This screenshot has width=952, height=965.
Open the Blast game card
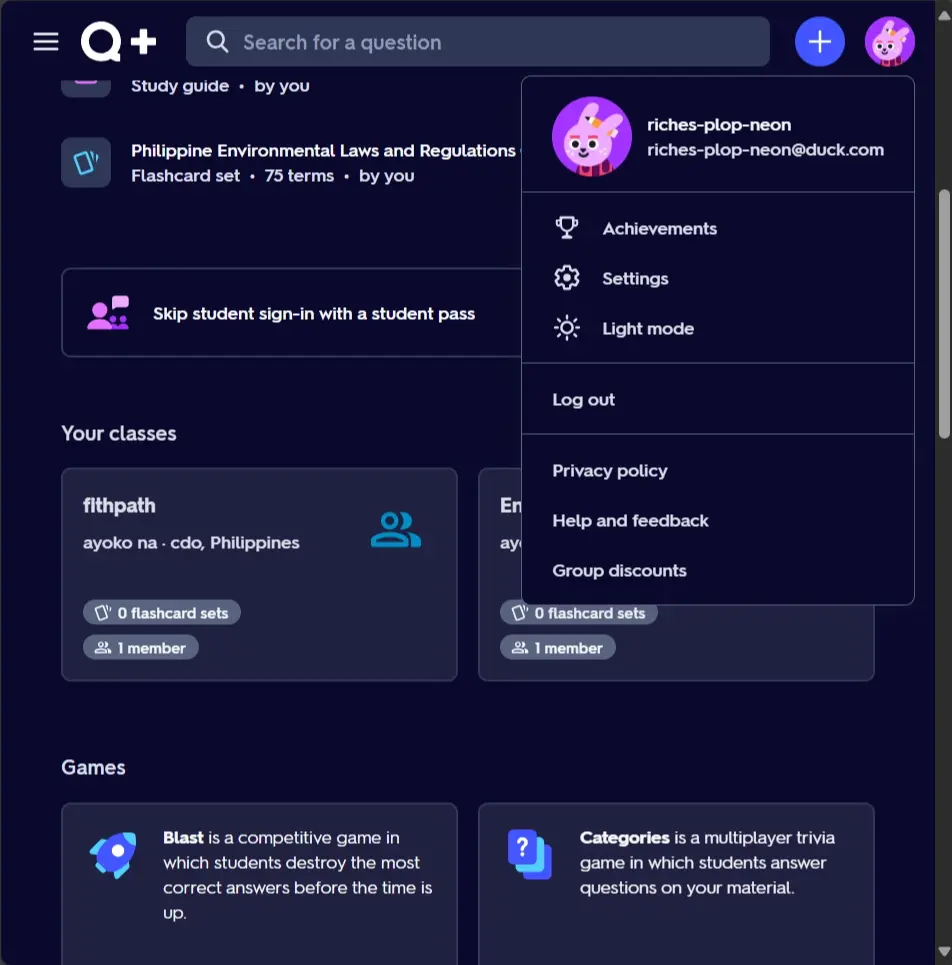point(259,883)
